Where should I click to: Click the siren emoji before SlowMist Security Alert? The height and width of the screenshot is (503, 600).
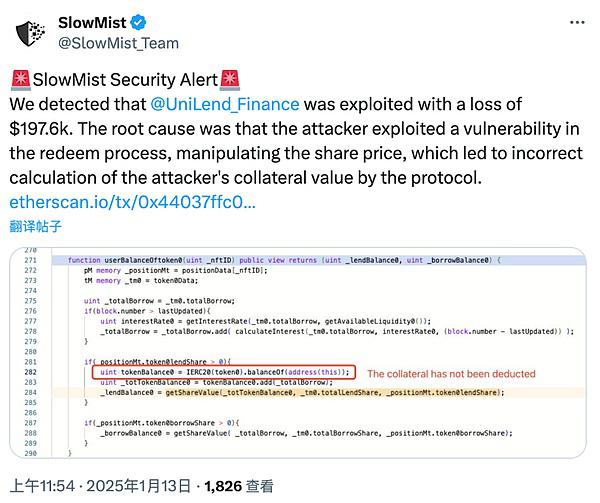click(21, 80)
